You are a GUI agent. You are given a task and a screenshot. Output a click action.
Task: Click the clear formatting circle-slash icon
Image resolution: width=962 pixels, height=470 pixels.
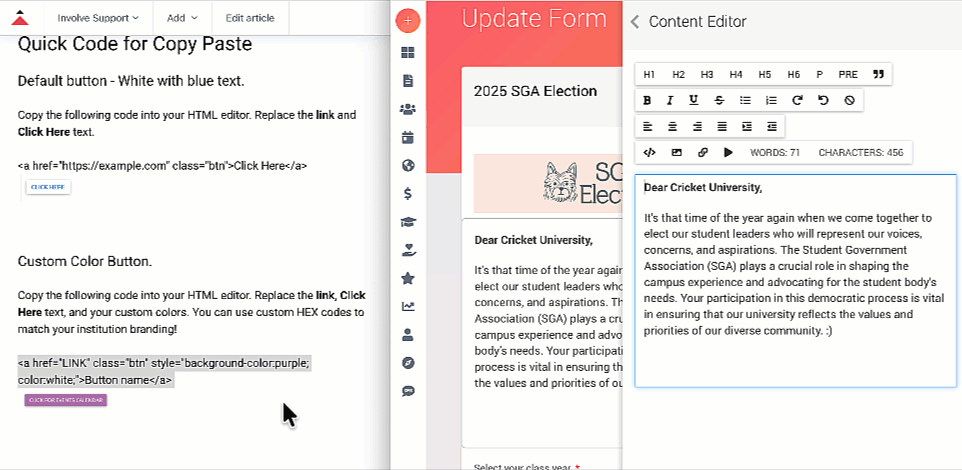click(x=849, y=101)
